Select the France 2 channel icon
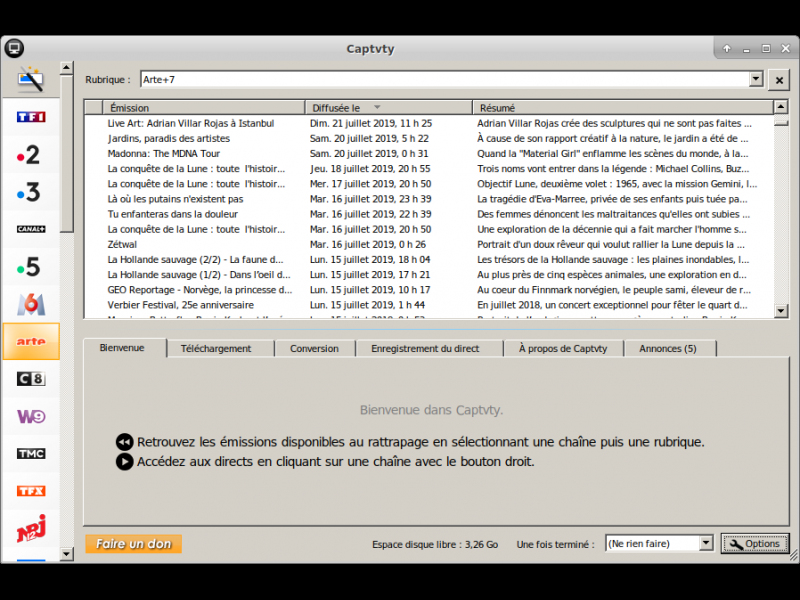 pos(31,154)
